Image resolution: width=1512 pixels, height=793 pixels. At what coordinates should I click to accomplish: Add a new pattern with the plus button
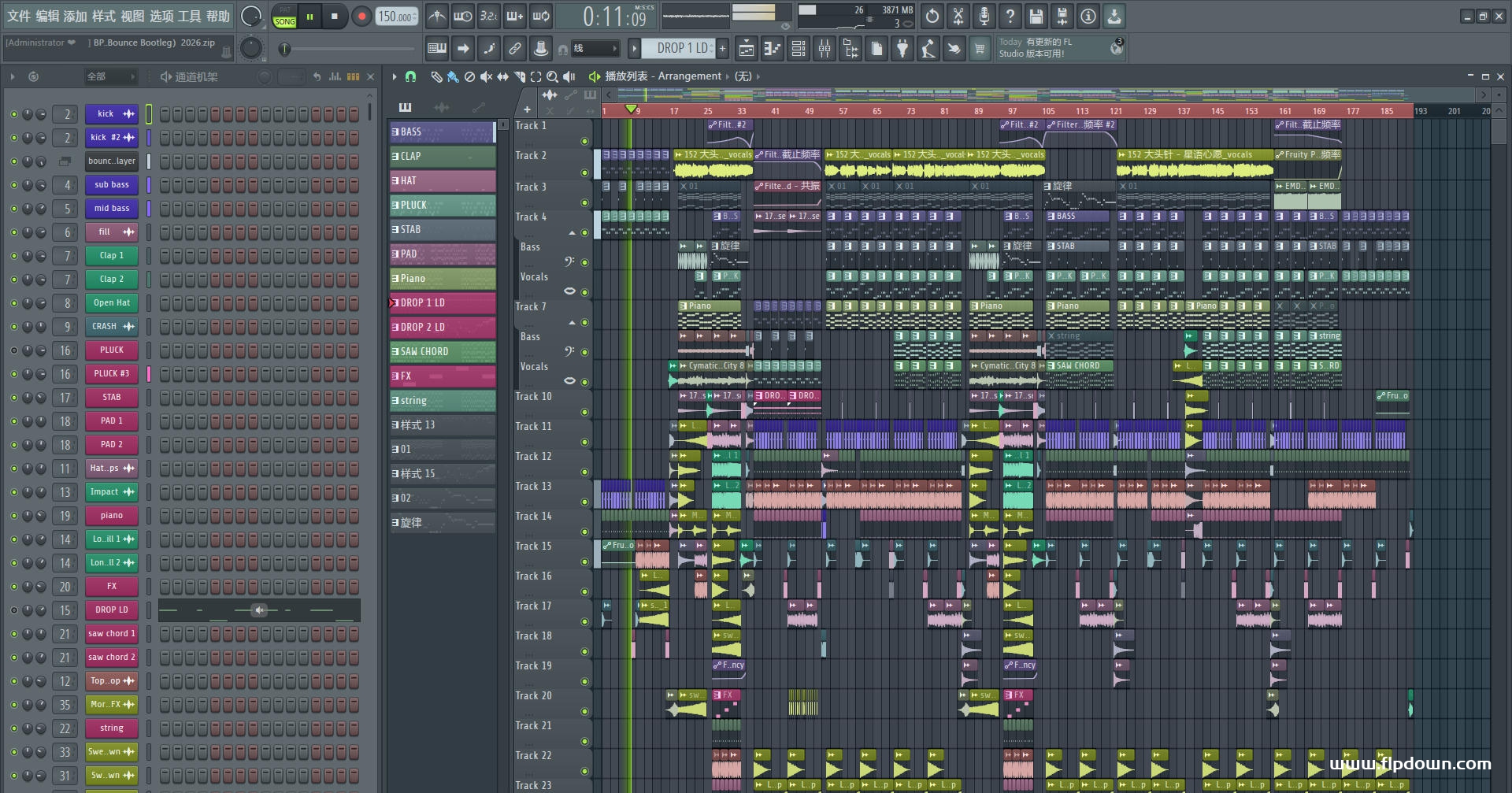[x=722, y=48]
